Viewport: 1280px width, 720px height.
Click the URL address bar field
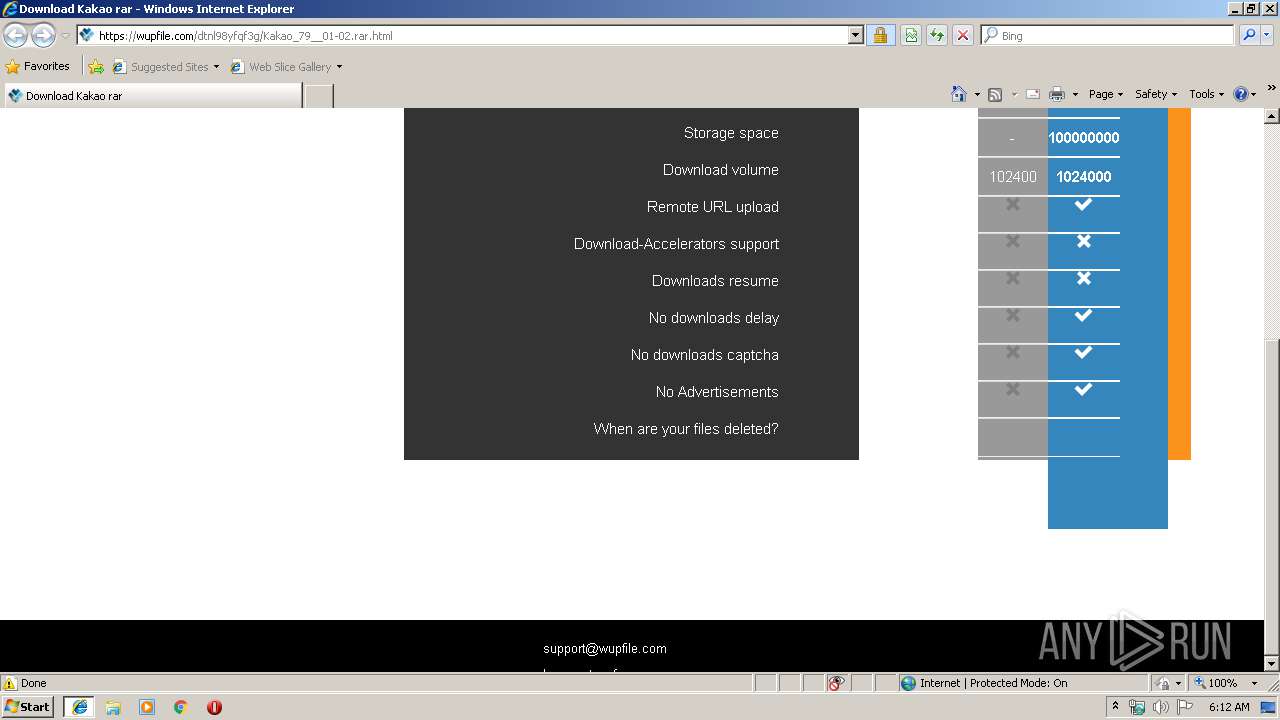[x=463, y=35]
